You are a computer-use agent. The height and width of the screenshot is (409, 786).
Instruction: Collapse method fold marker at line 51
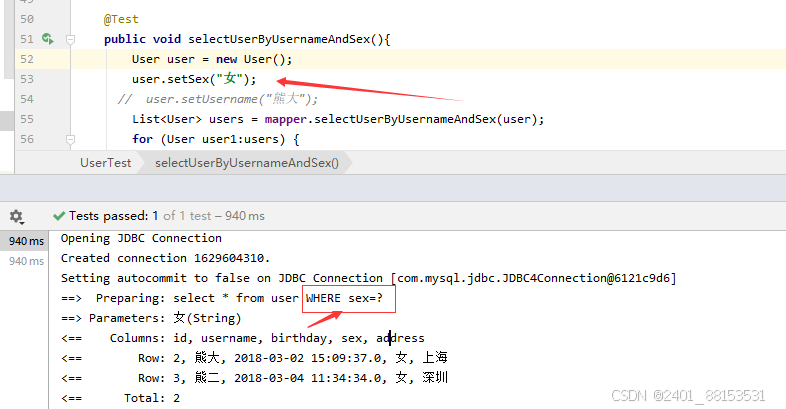pos(71,39)
